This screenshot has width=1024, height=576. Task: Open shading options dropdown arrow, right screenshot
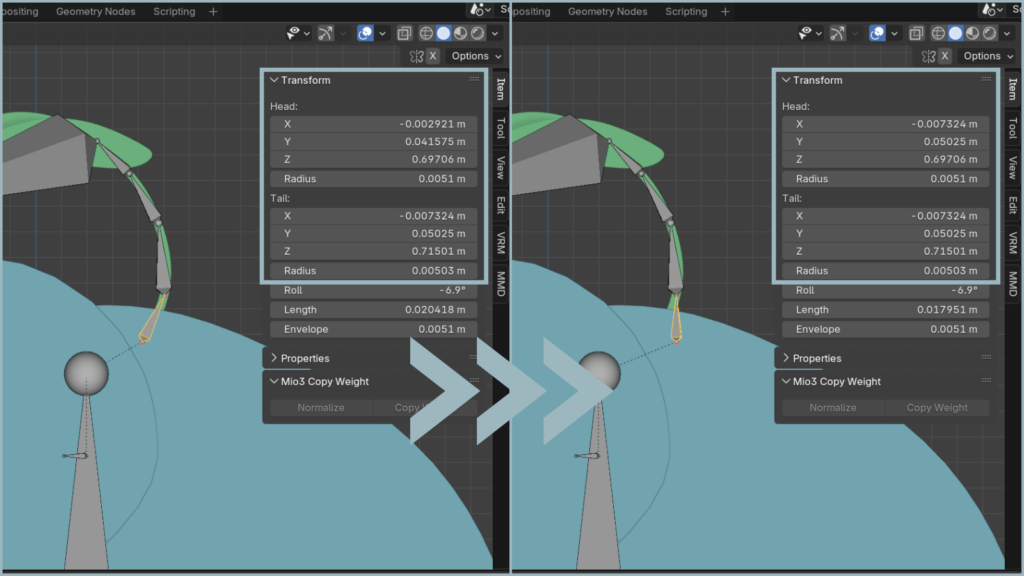pyautogui.click(x=1007, y=33)
